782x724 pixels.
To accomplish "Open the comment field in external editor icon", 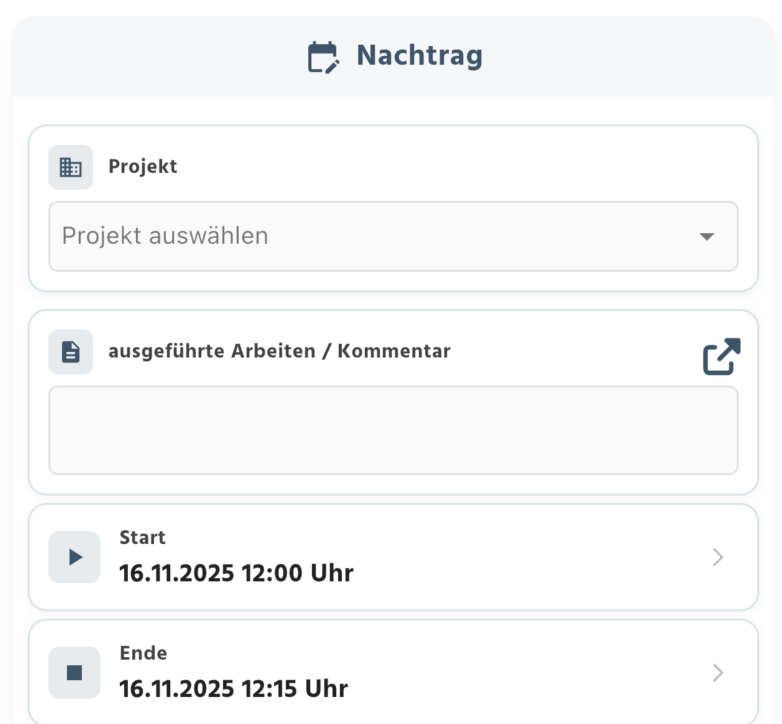I will pos(721,357).
